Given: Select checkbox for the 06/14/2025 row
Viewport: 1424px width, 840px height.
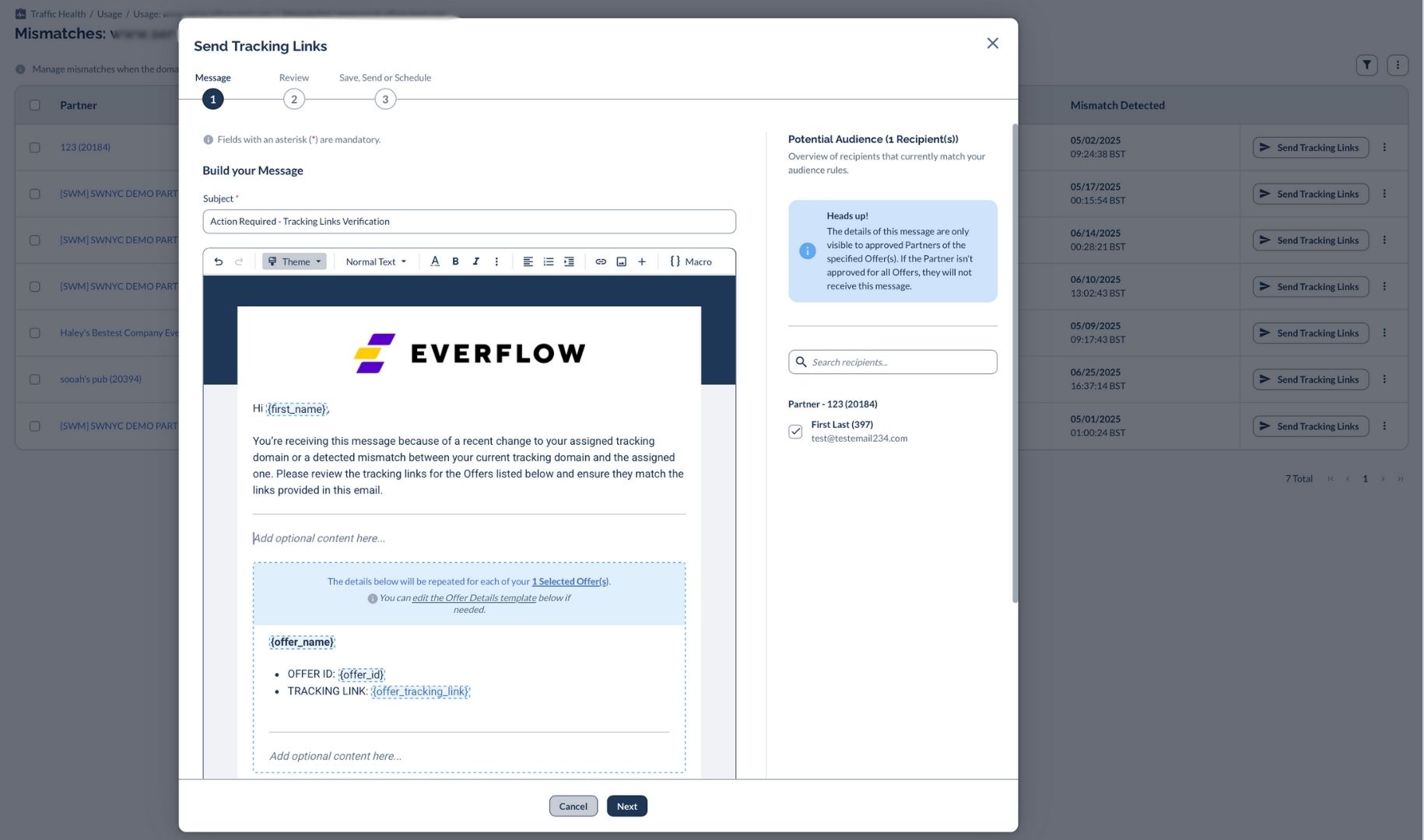Looking at the screenshot, I should tap(35, 240).
